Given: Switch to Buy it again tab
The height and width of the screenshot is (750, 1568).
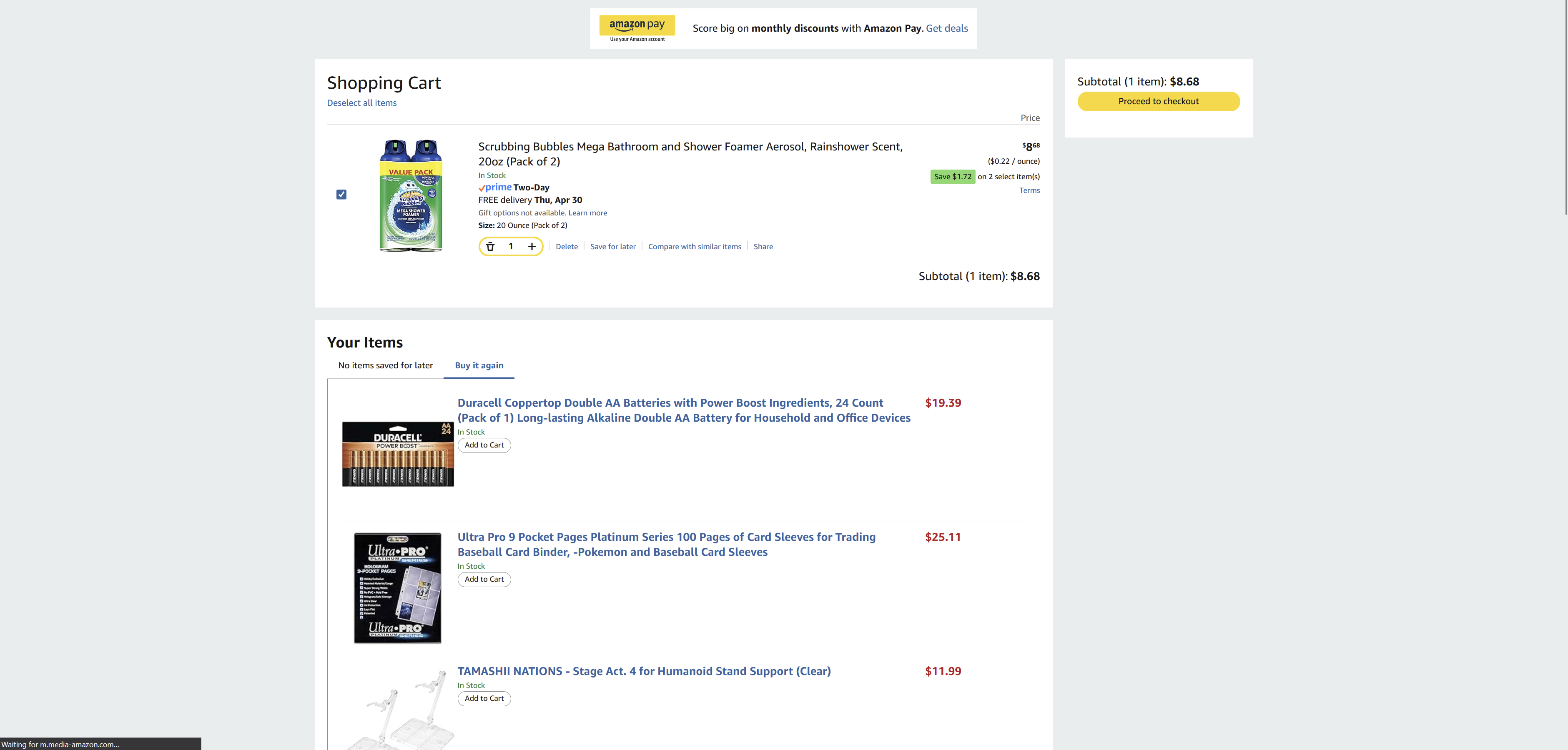Looking at the screenshot, I should tap(479, 365).
